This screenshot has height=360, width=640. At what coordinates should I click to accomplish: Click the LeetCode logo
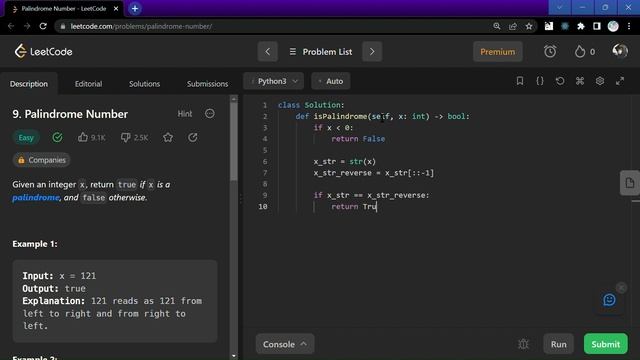click(x=43, y=51)
